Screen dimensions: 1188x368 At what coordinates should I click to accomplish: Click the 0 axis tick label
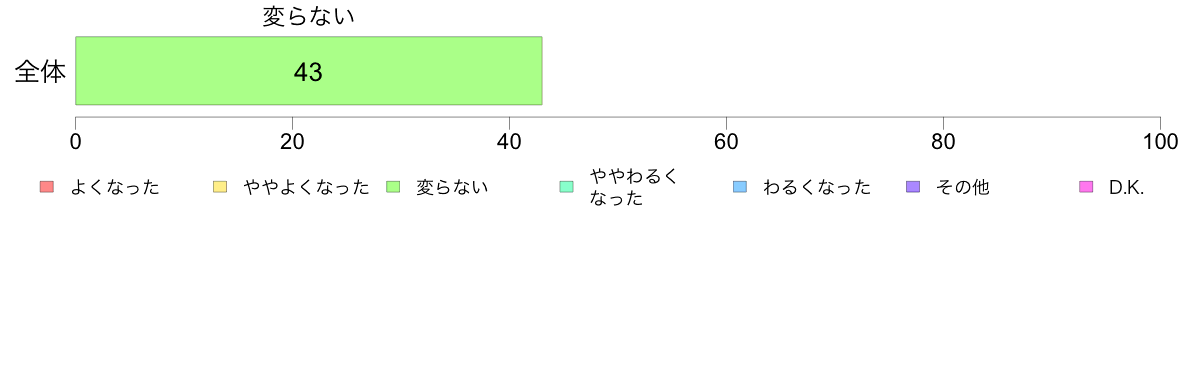pos(76,142)
